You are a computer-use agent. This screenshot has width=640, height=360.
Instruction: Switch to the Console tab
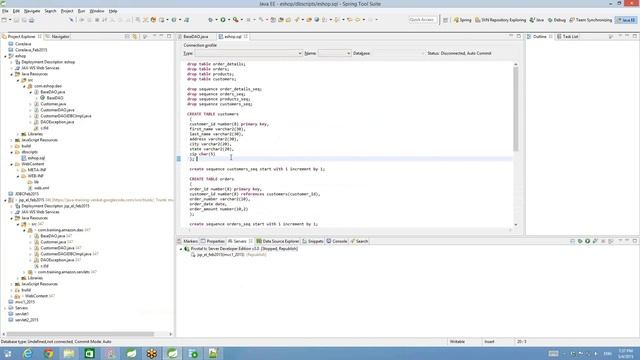coord(337,241)
